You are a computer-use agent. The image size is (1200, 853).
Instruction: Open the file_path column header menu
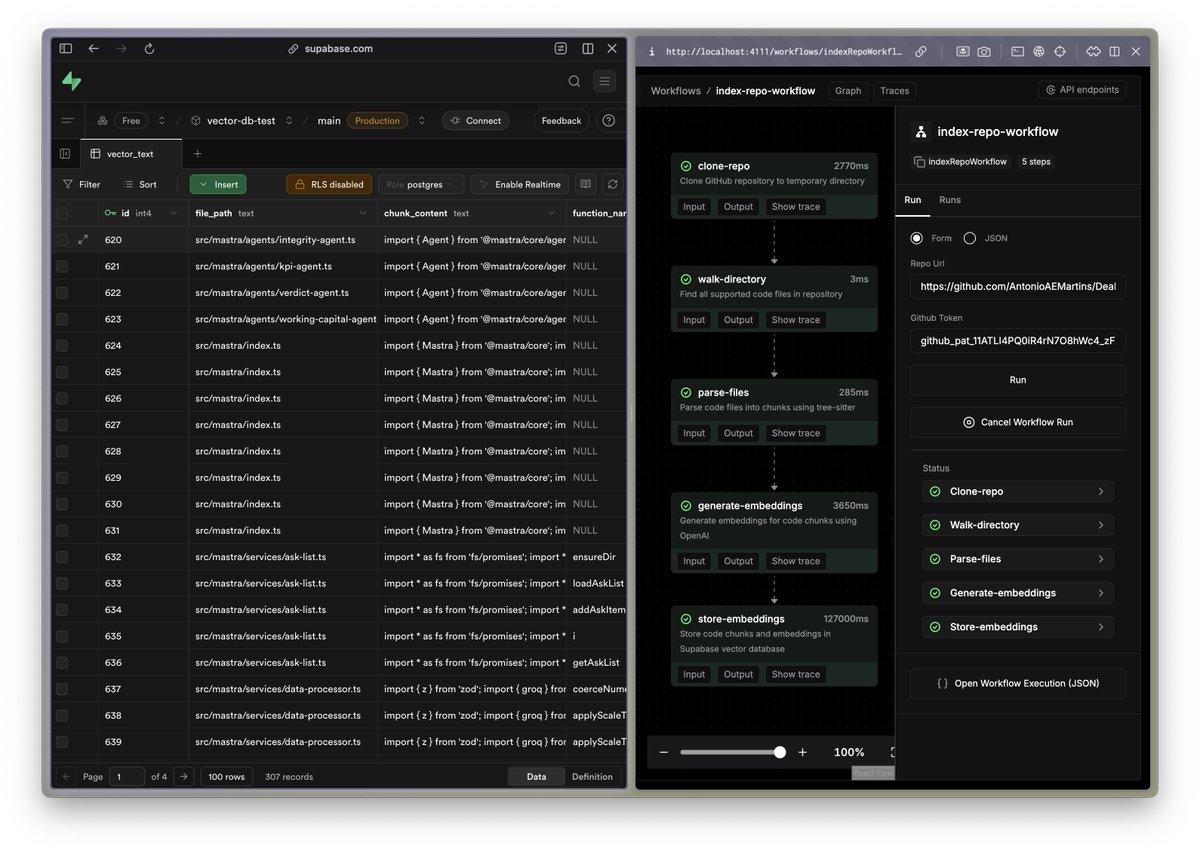pyautogui.click(x=363, y=213)
